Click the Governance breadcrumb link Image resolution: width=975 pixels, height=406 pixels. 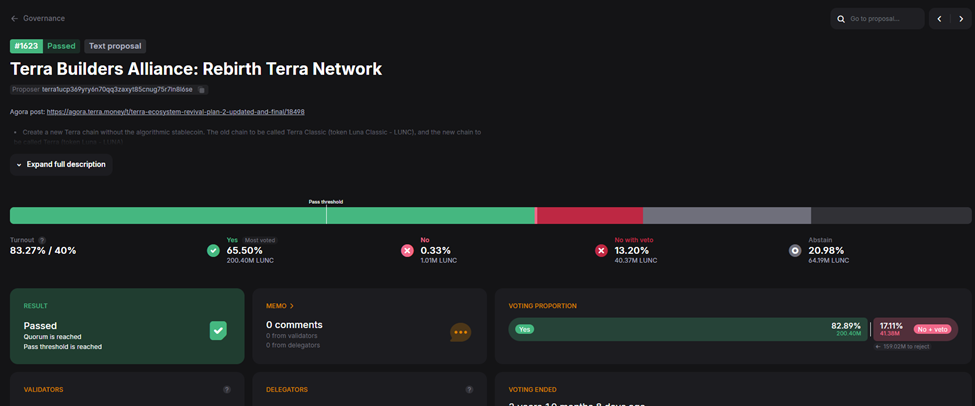click(x=44, y=18)
